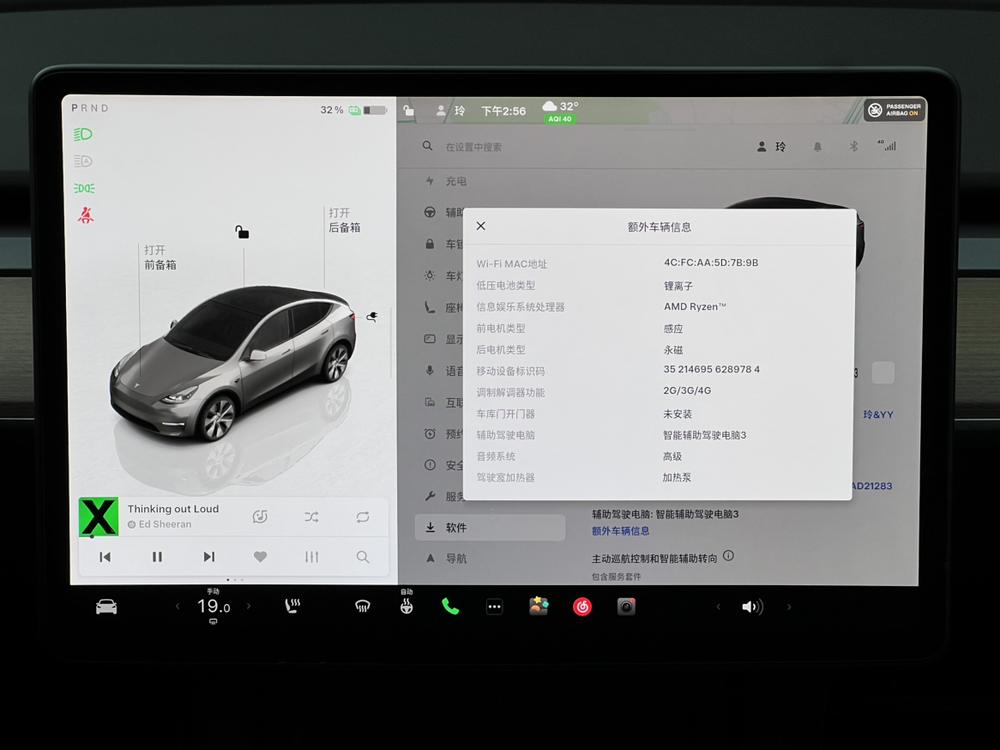Skip to next track
This screenshot has width=1000, height=750.
[x=209, y=557]
